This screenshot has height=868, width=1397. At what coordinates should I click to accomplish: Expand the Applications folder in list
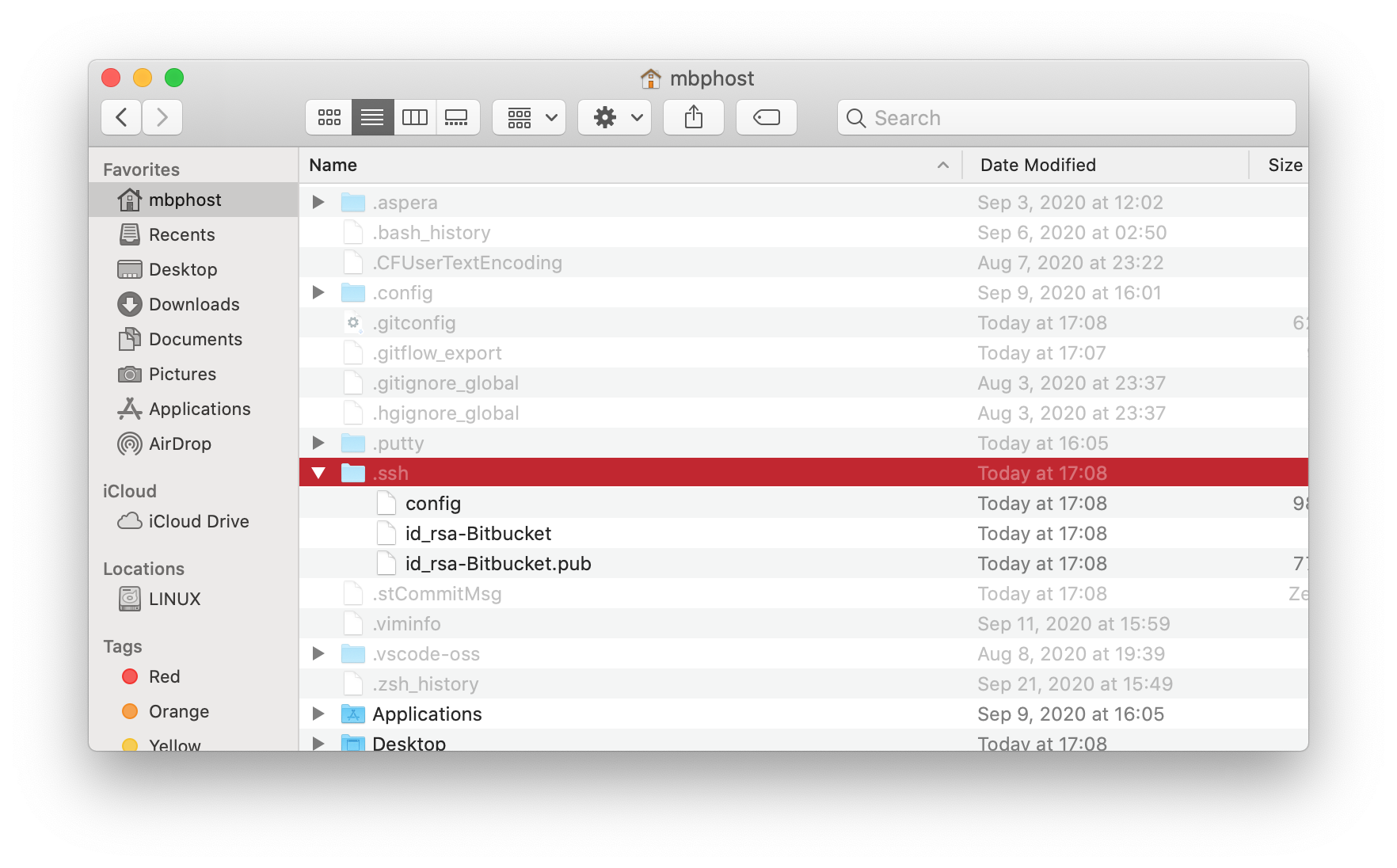pyautogui.click(x=318, y=714)
